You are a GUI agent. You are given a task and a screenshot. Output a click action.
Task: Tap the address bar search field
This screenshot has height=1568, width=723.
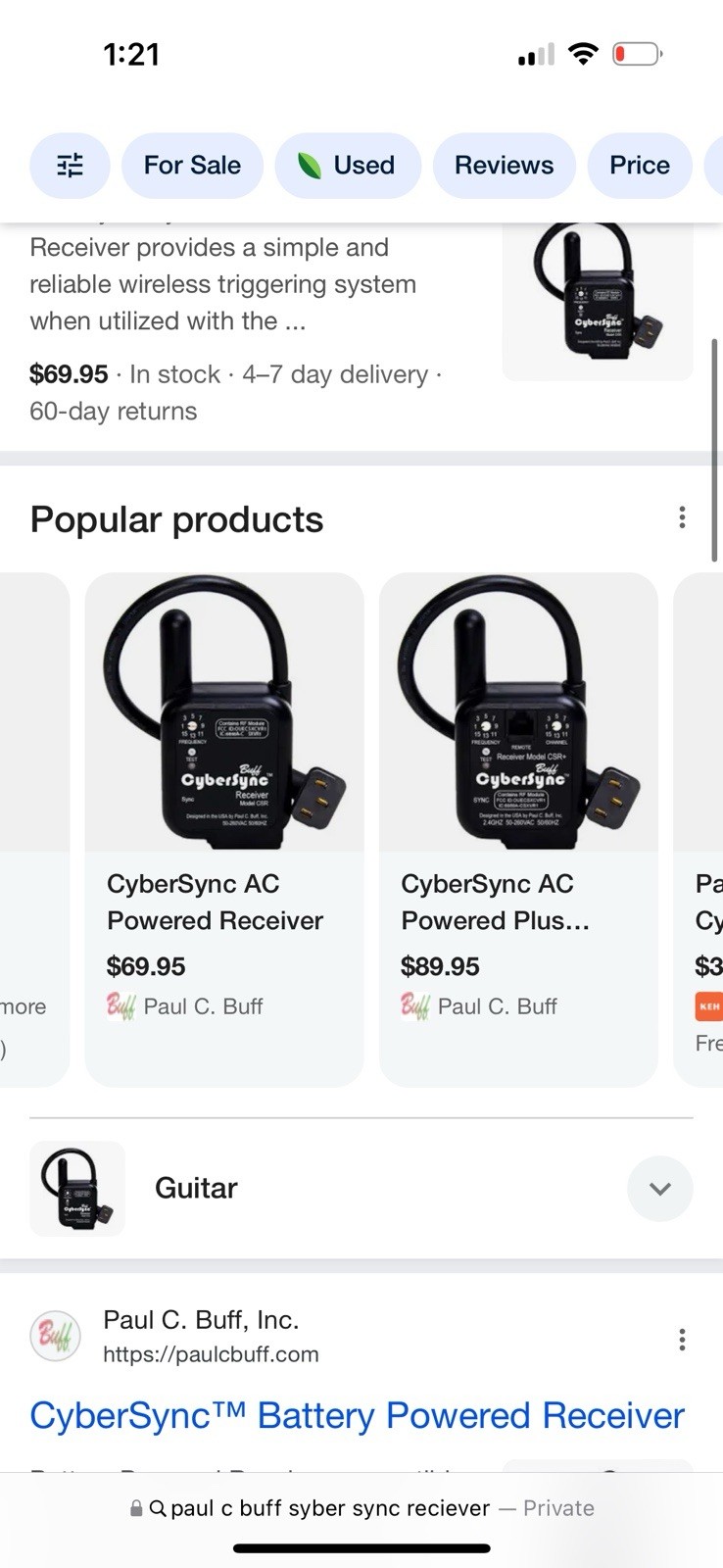click(x=361, y=1508)
